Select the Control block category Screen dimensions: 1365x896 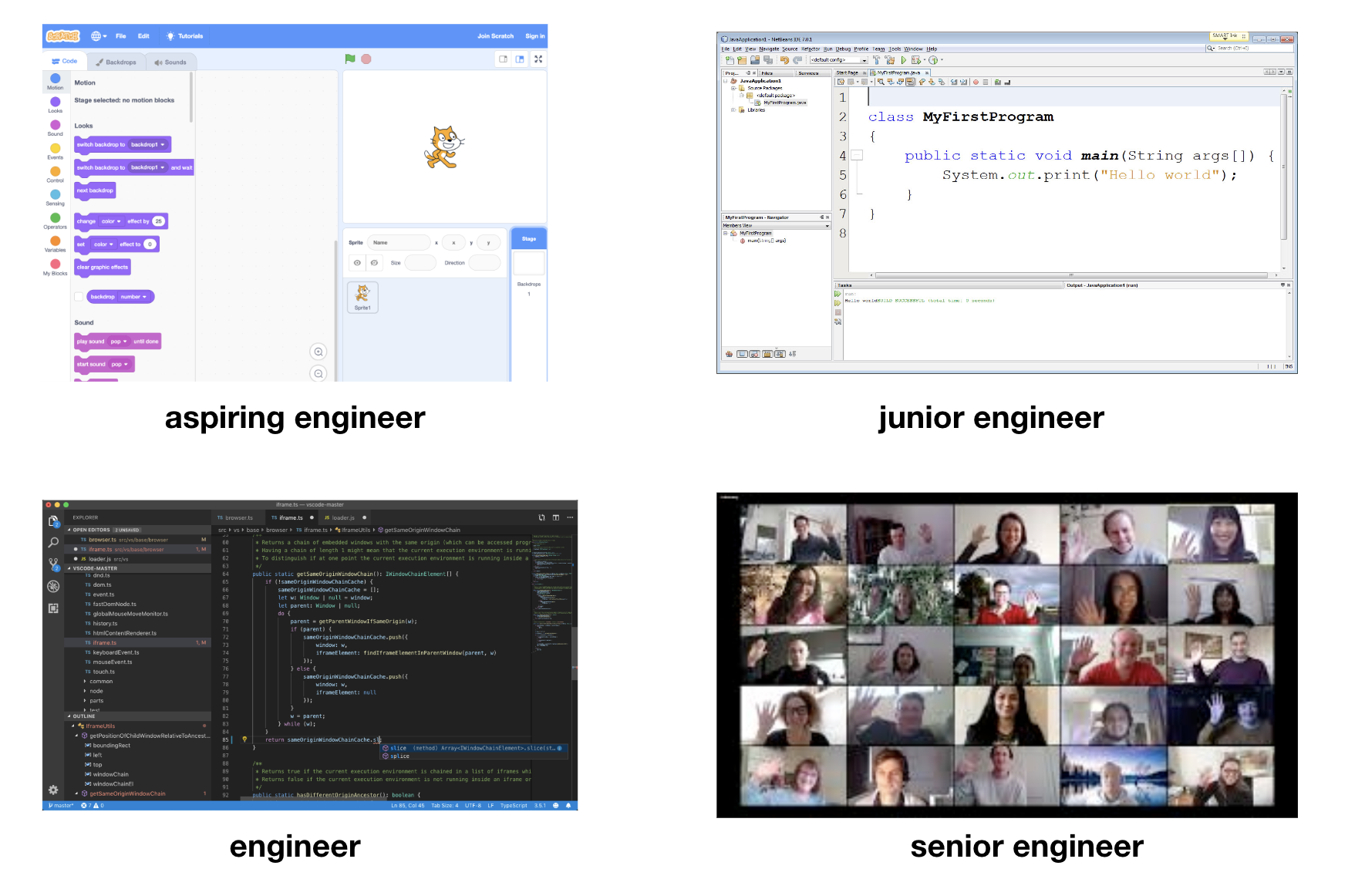56,174
